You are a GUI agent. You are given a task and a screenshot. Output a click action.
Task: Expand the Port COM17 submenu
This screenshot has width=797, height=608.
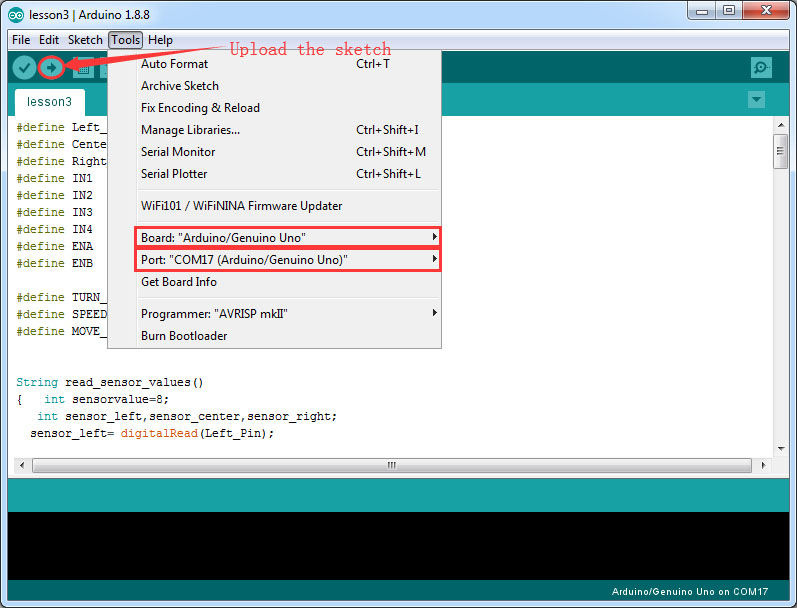288,259
